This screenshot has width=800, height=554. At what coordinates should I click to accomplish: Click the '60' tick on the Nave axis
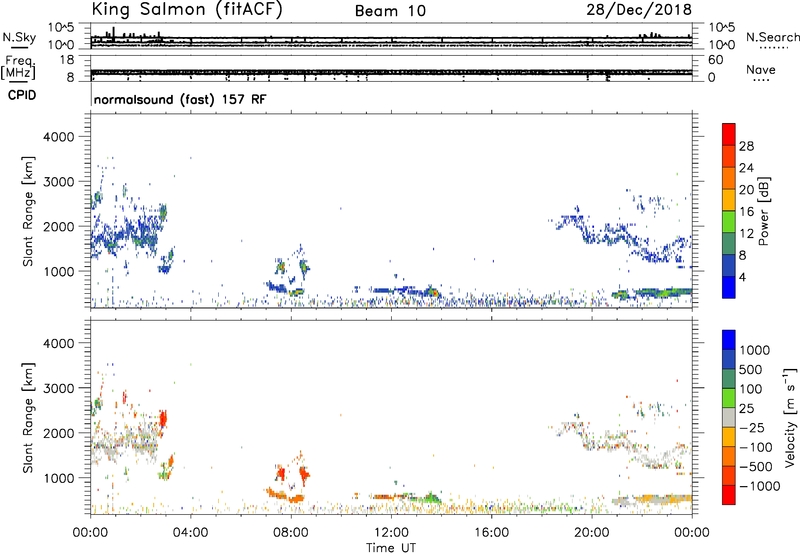pyautogui.click(x=715, y=60)
